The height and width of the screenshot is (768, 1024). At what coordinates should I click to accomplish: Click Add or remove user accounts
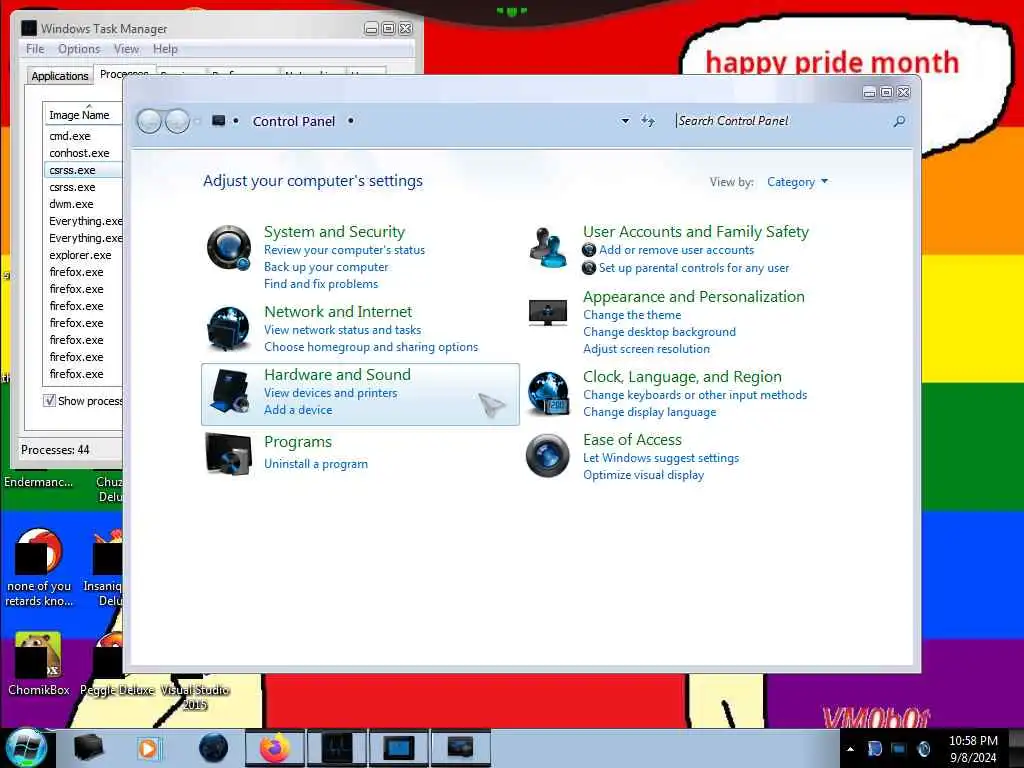click(677, 250)
